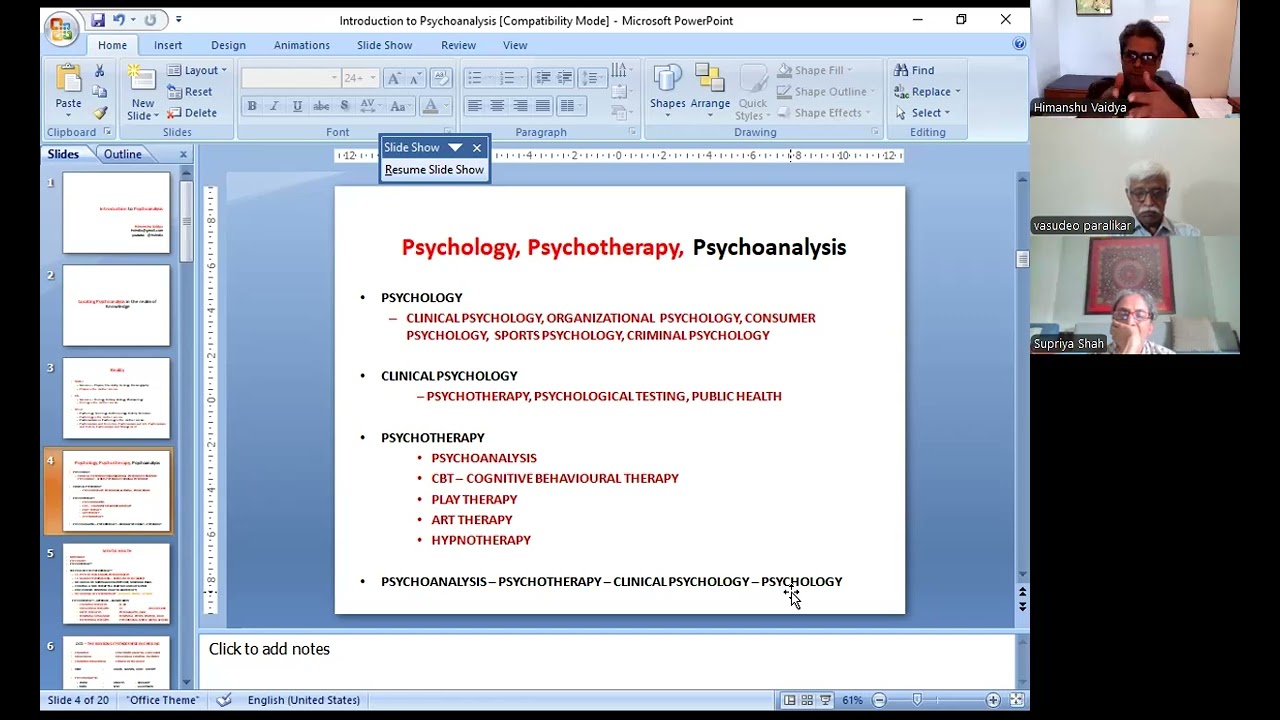Click the Decrease List Level icon
This screenshot has height=720, width=1280.
(543, 78)
